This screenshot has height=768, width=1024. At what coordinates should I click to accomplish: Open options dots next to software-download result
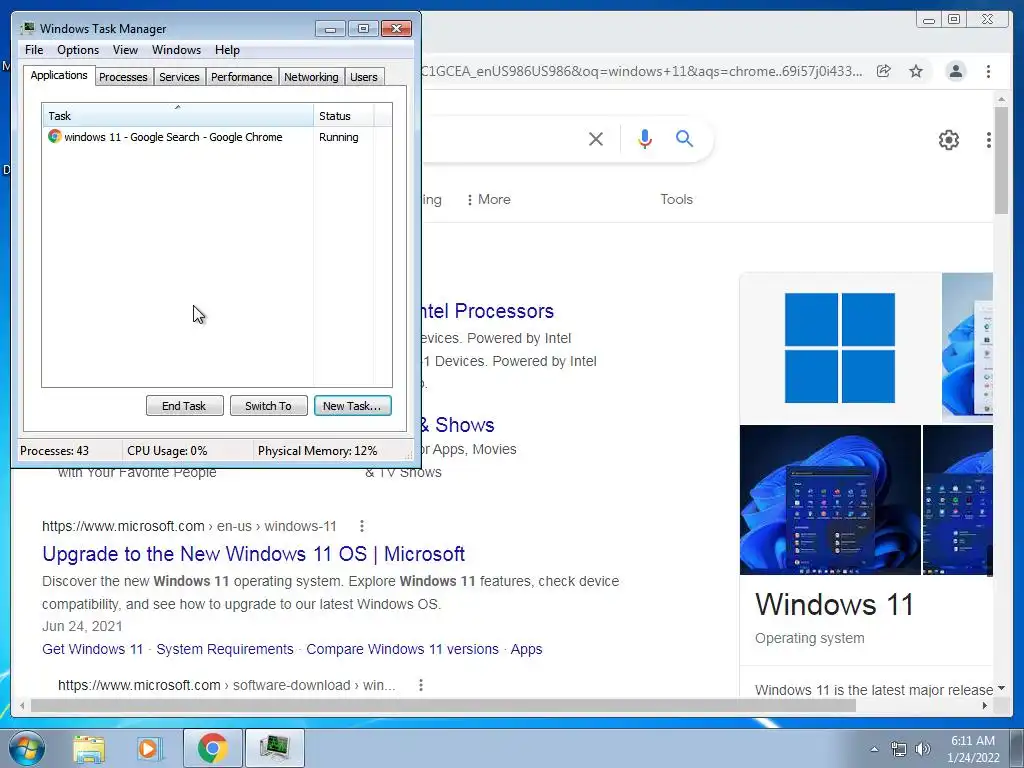point(421,684)
